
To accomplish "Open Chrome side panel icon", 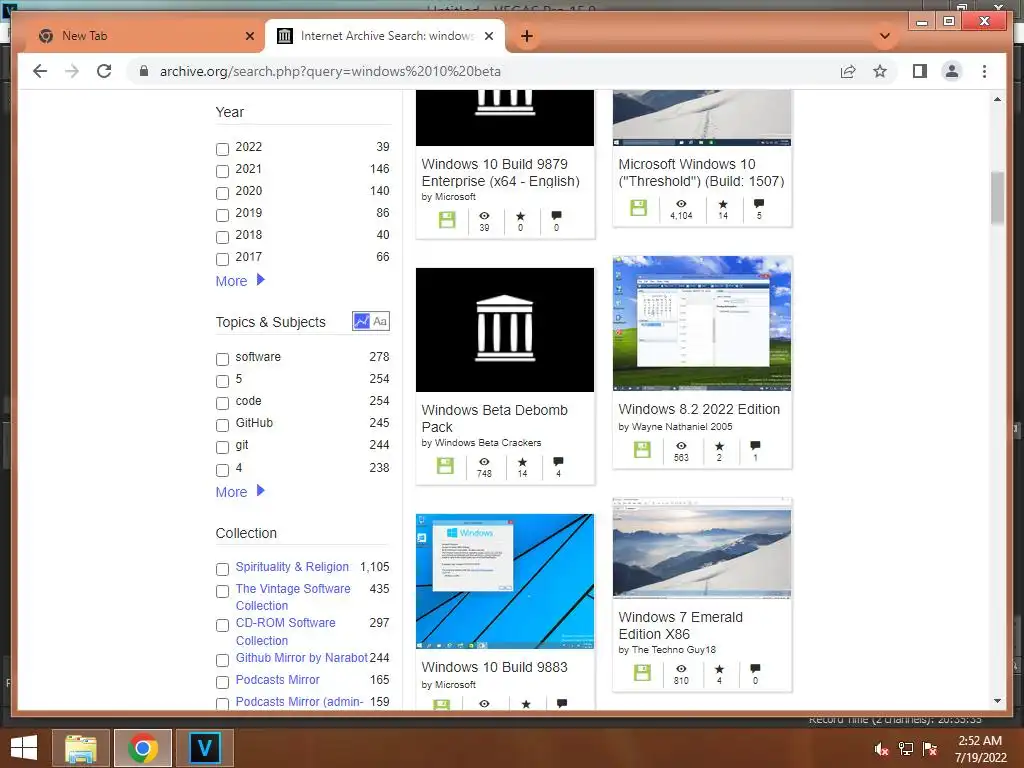I will 920,71.
